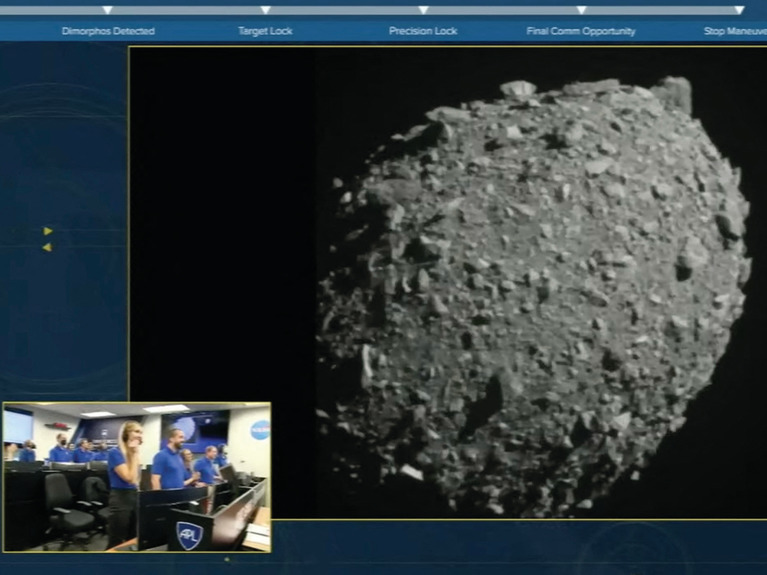The height and width of the screenshot is (575, 767).
Task: Select the Dimorphos Detected label
Action: point(108,31)
